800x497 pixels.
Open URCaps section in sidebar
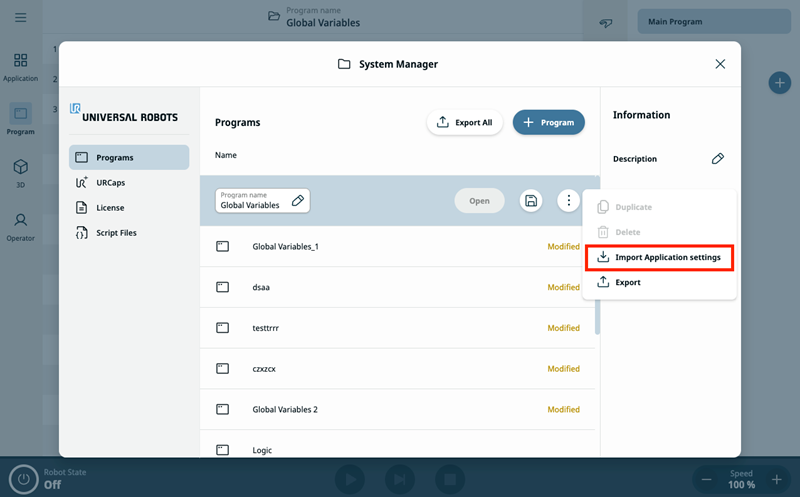[129, 182]
